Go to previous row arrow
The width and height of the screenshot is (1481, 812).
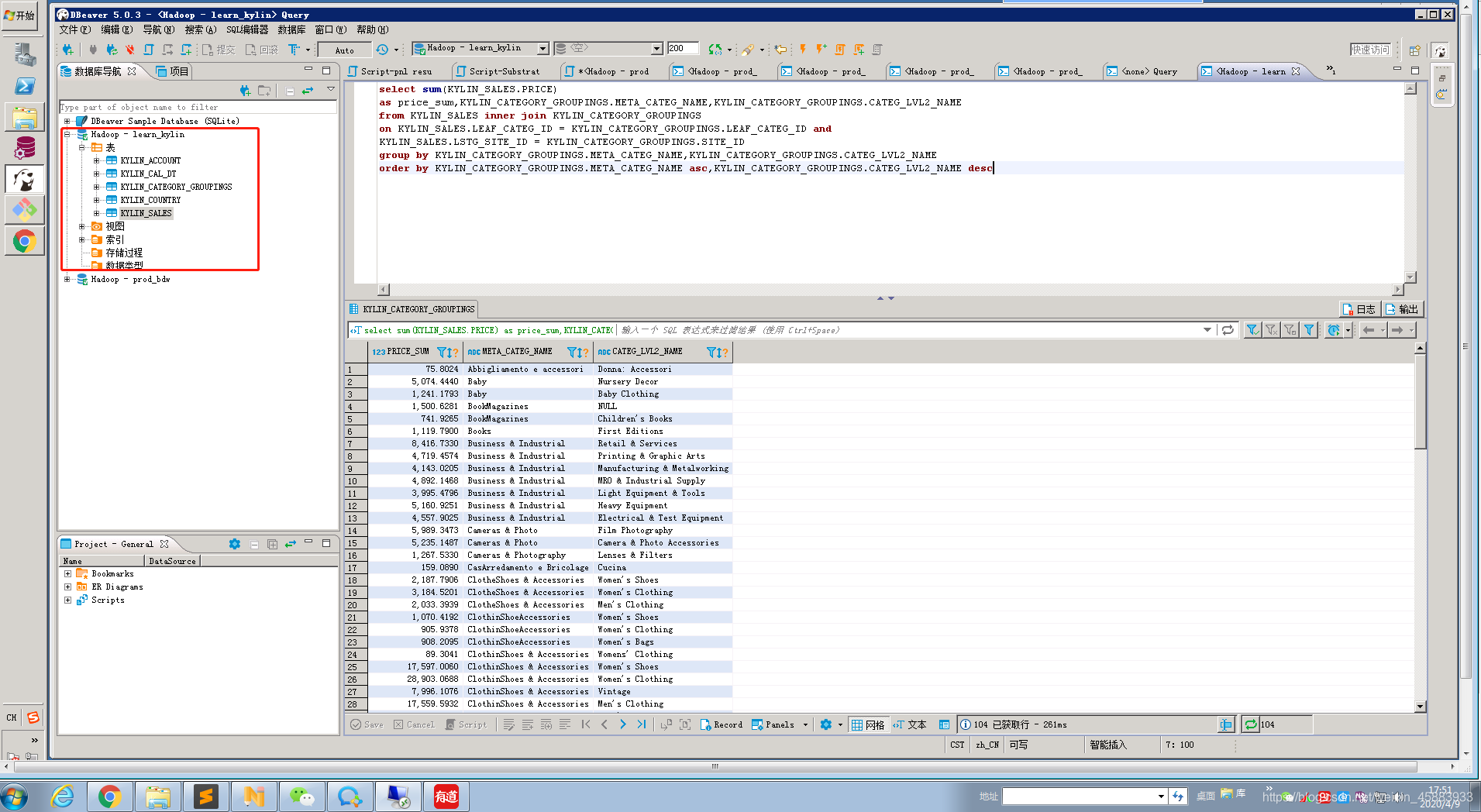click(604, 724)
